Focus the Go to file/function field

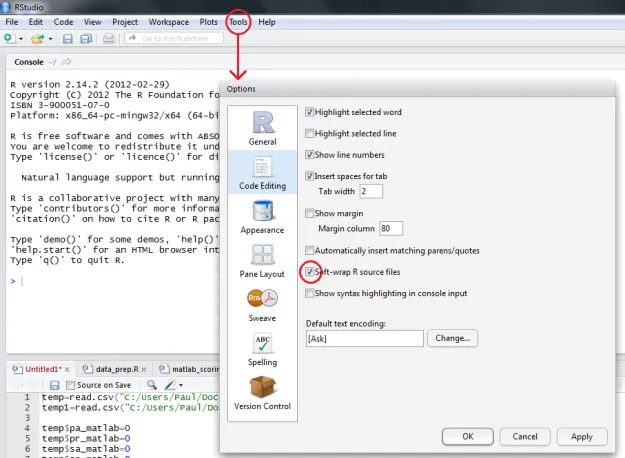tap(174, 38)
